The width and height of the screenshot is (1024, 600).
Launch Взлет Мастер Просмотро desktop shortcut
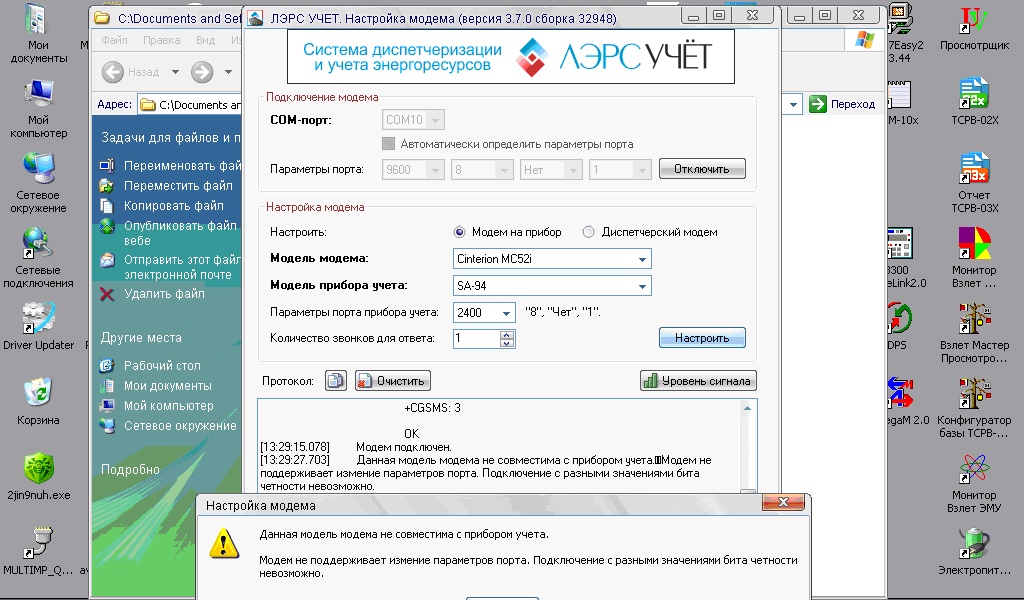pos(974,333)
